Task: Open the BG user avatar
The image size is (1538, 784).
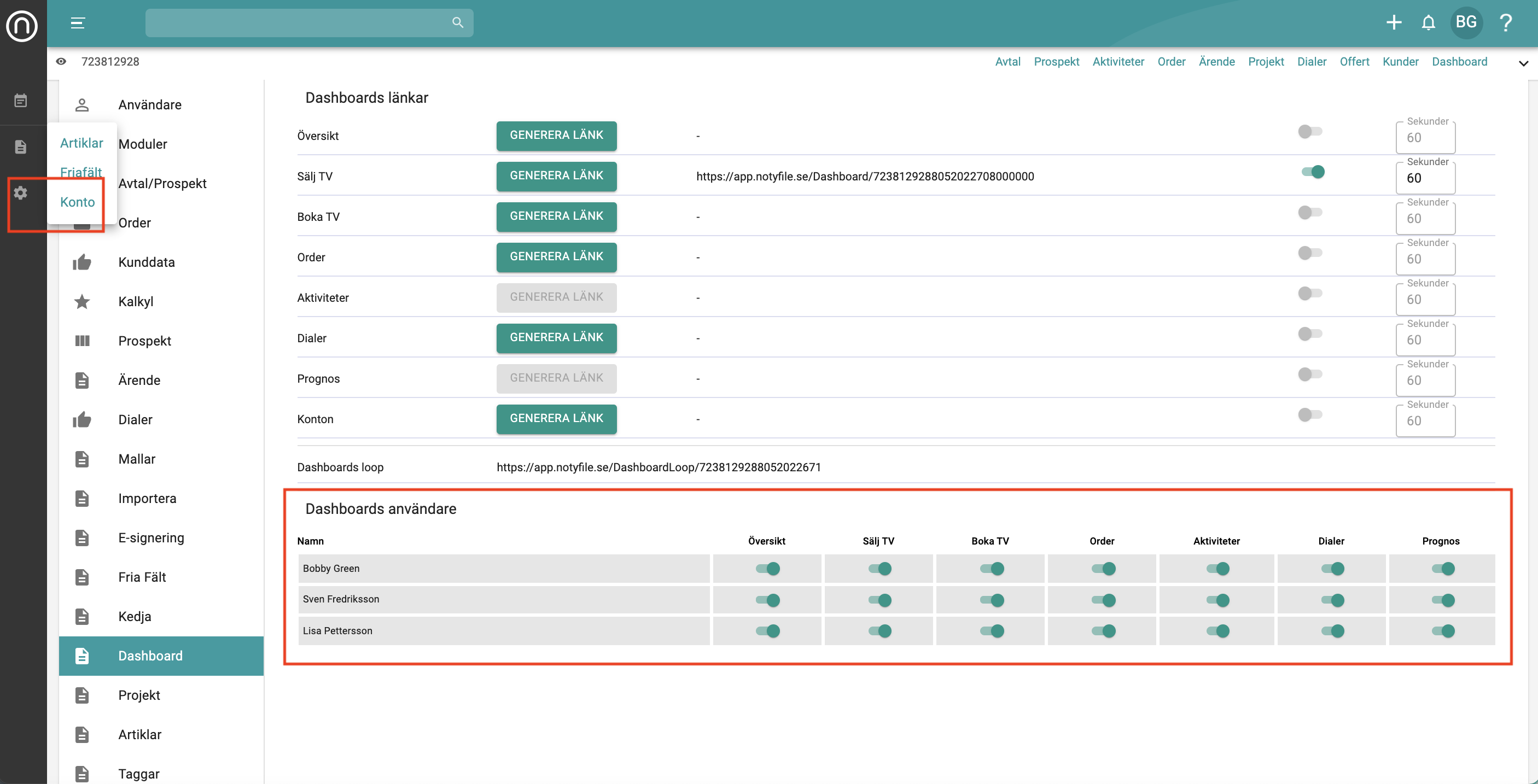Action: tap(1466, 22)
